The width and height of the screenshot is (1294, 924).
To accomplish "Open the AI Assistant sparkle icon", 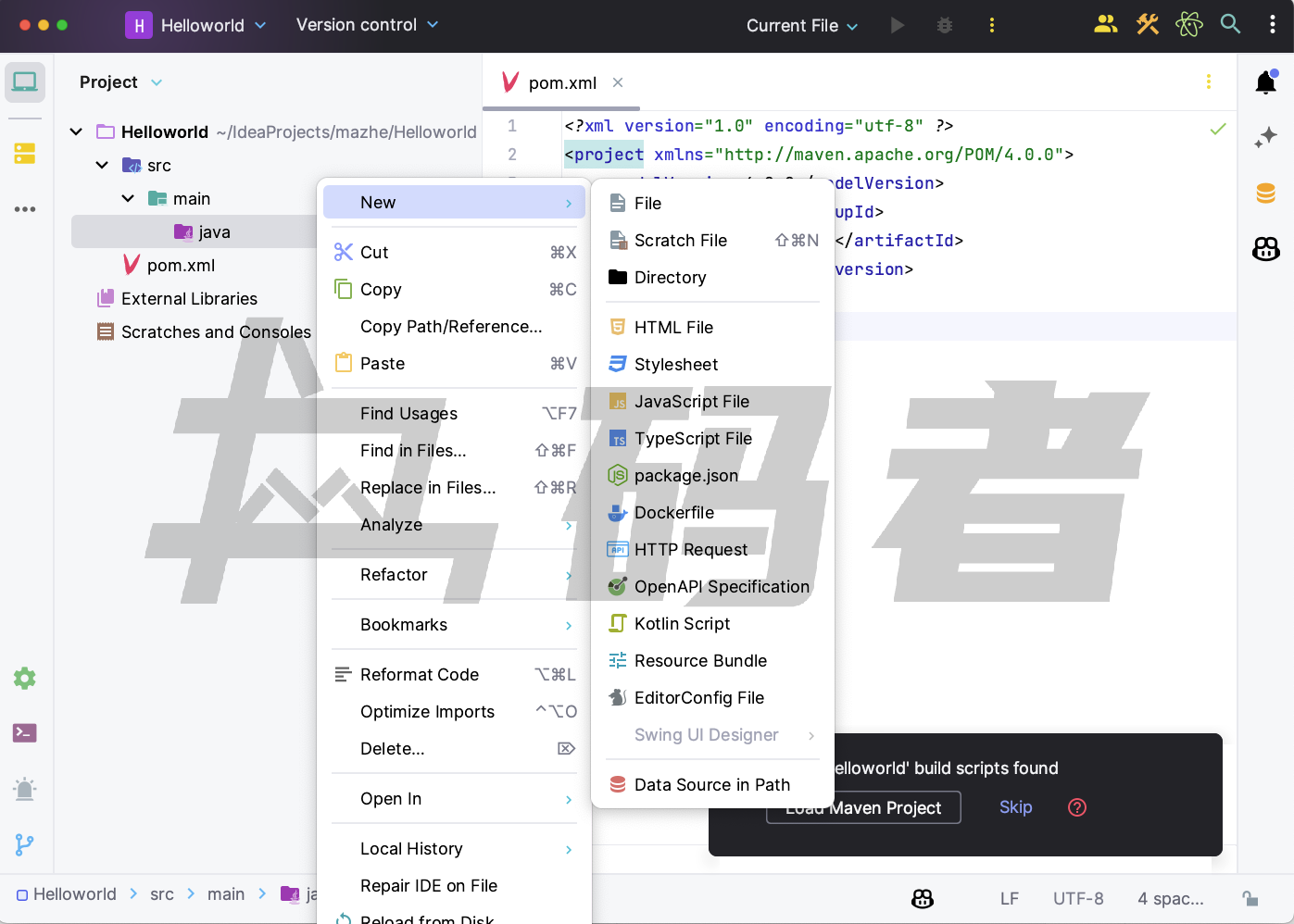I will (x=1265, y=138).
